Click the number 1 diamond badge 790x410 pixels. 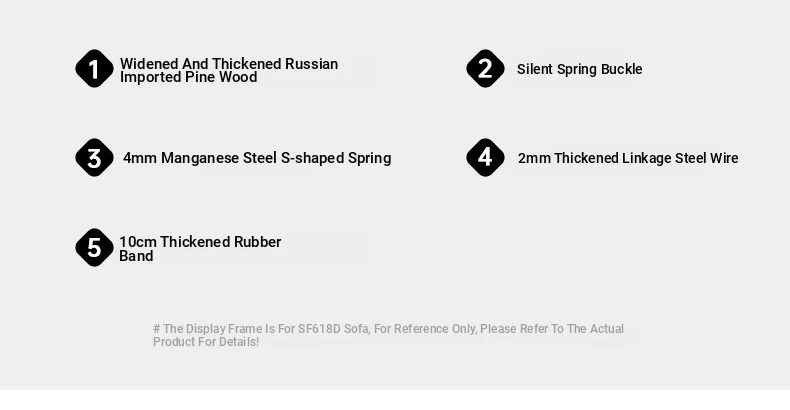click(x=95, y=69)
